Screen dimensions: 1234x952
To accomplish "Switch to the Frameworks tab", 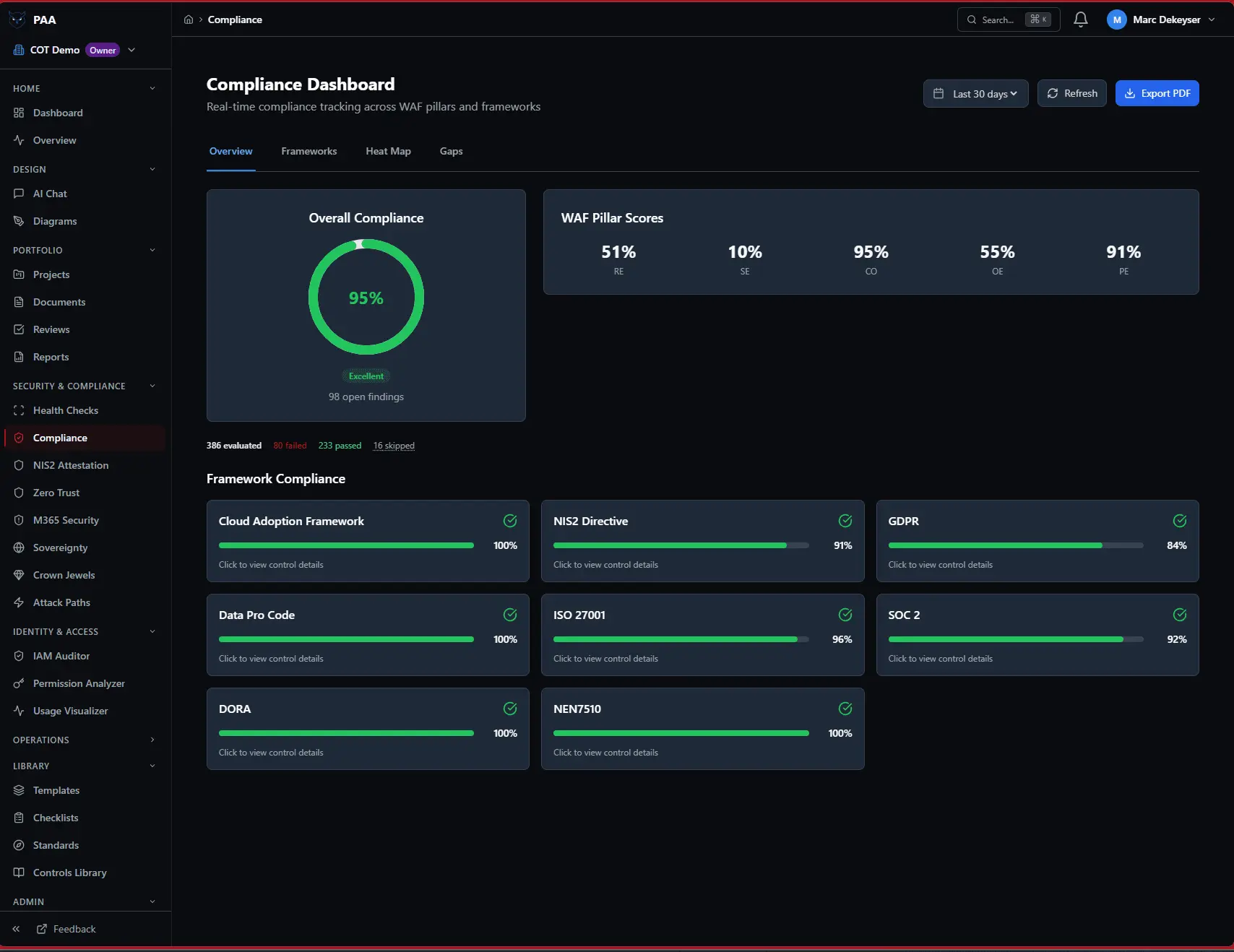I will click(309, 151).
